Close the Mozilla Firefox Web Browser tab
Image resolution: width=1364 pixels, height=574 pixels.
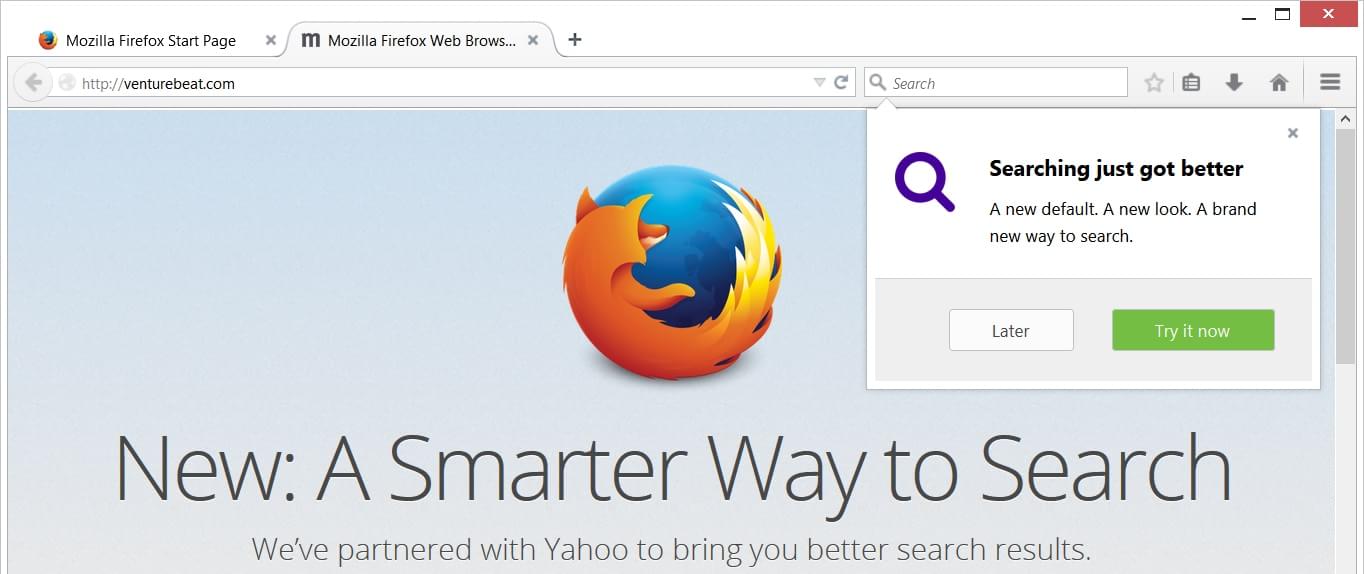click(x=533, y=41)
